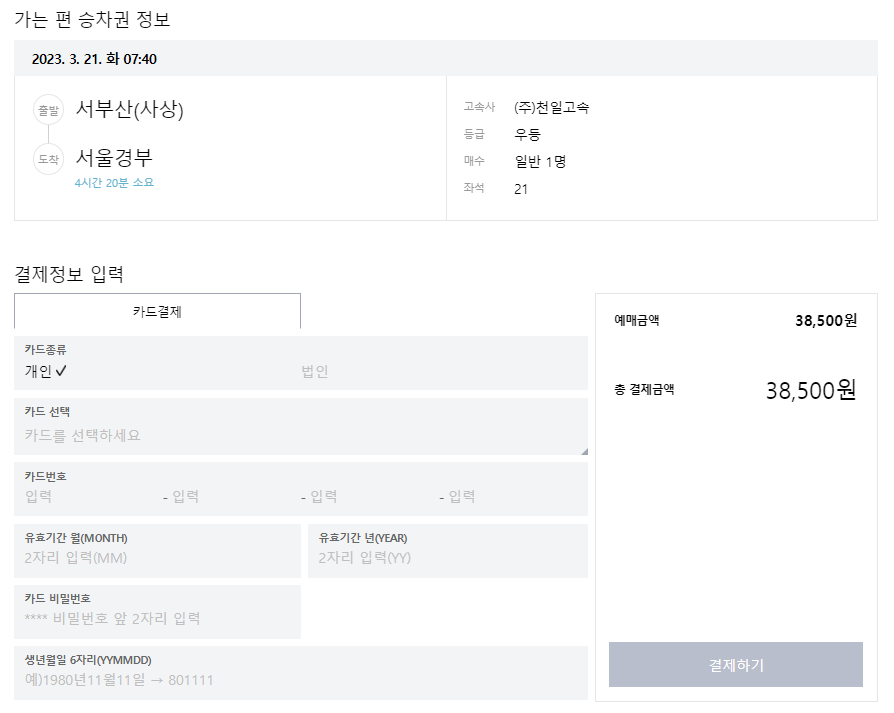Click the 4시간 20분 소요 duration text

point(114,182)
